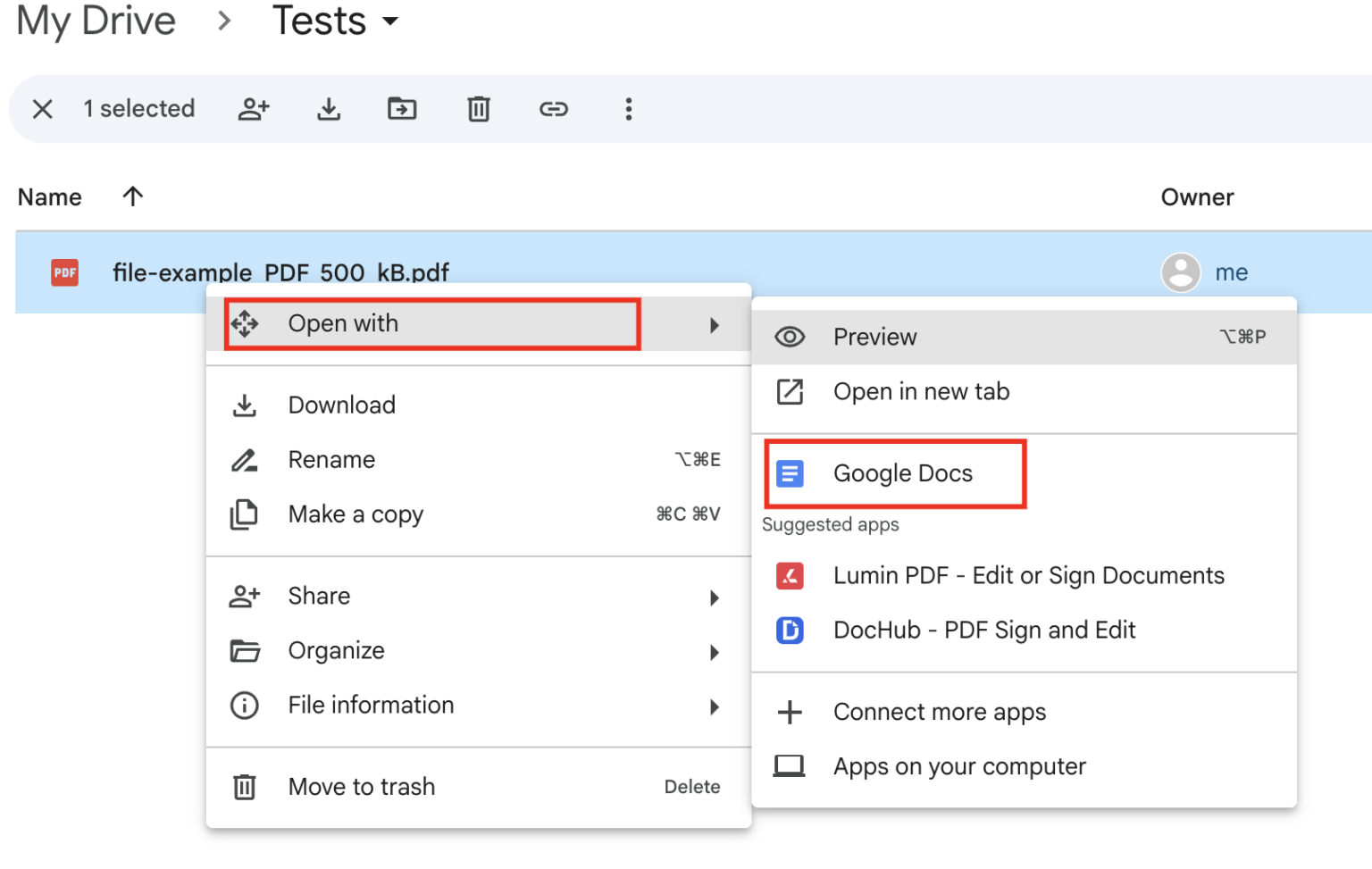The width and height of the screenshot is (1372, 869).
Task: Open the Tests folder dropdown
Action: click(391, 21)
